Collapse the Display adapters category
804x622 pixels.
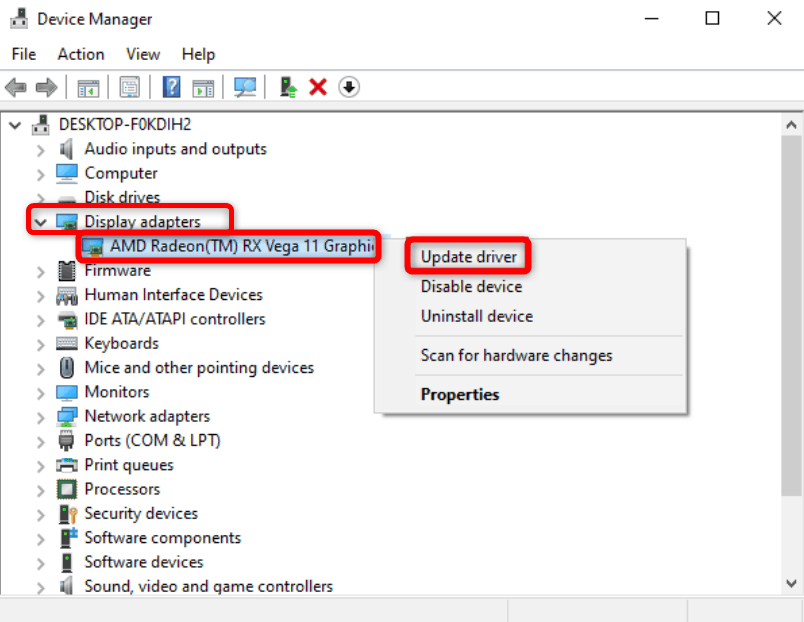40,221
